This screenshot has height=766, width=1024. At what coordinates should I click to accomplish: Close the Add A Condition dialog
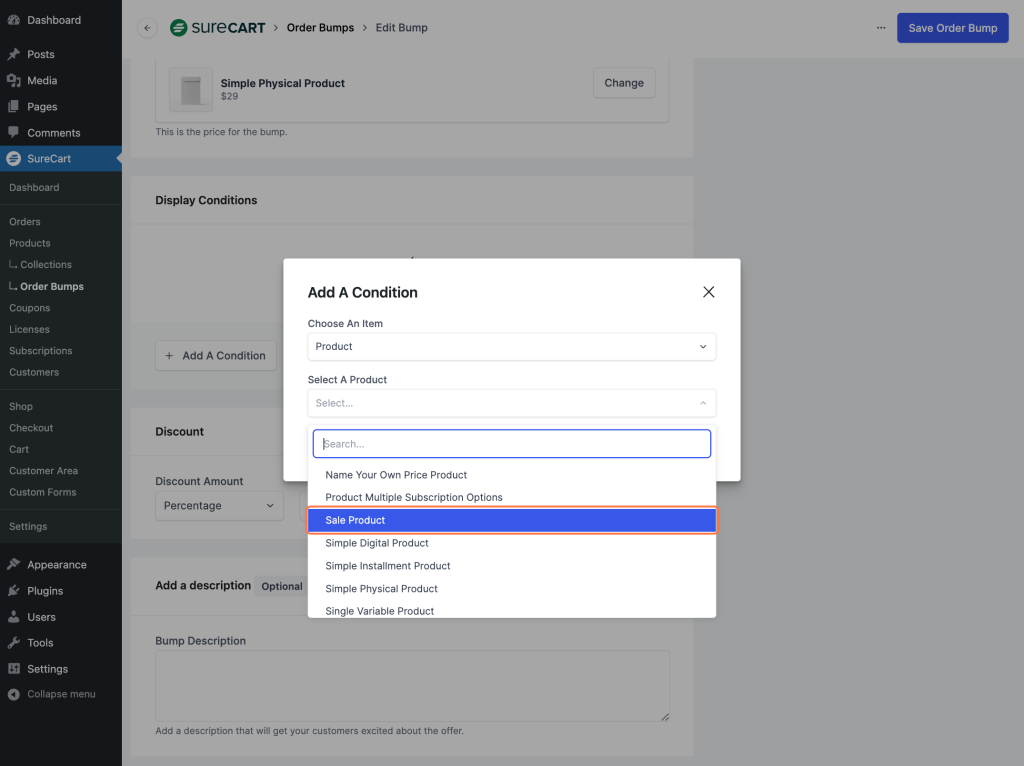(708, 292)
